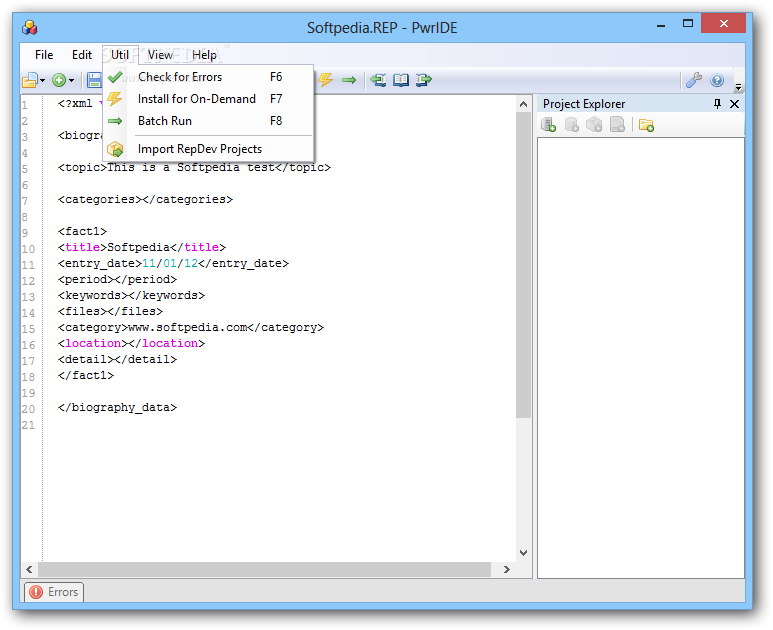Click the Save floppy disk icon
This screenshot has height=630, width=773.
pos(94,80)
